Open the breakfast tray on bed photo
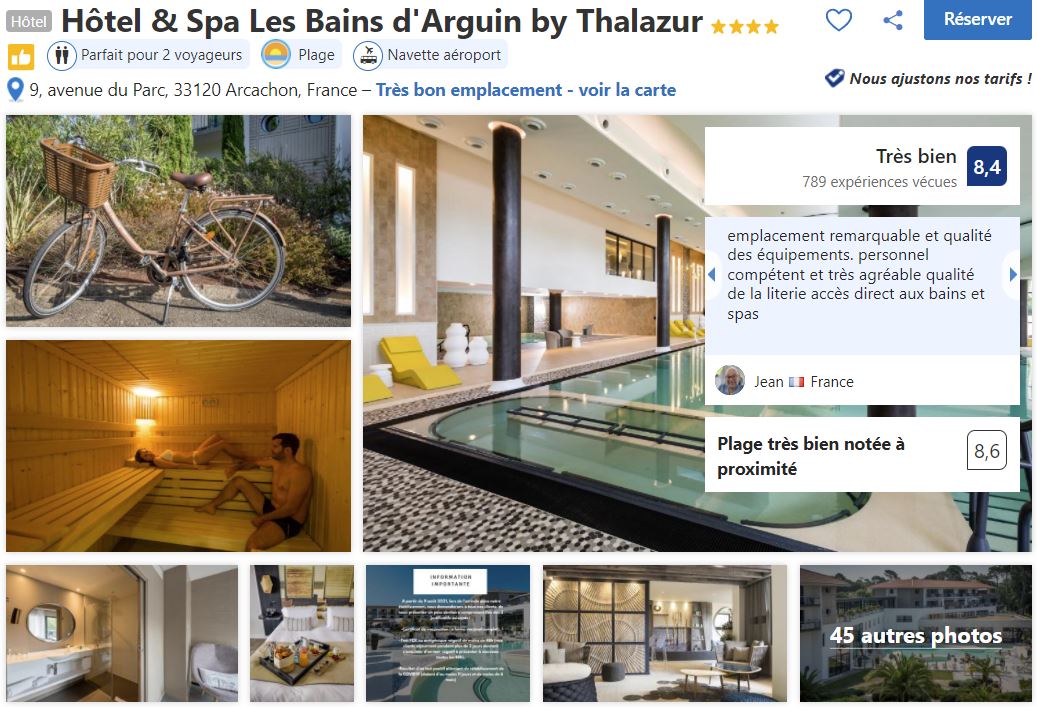 [302, 634]
